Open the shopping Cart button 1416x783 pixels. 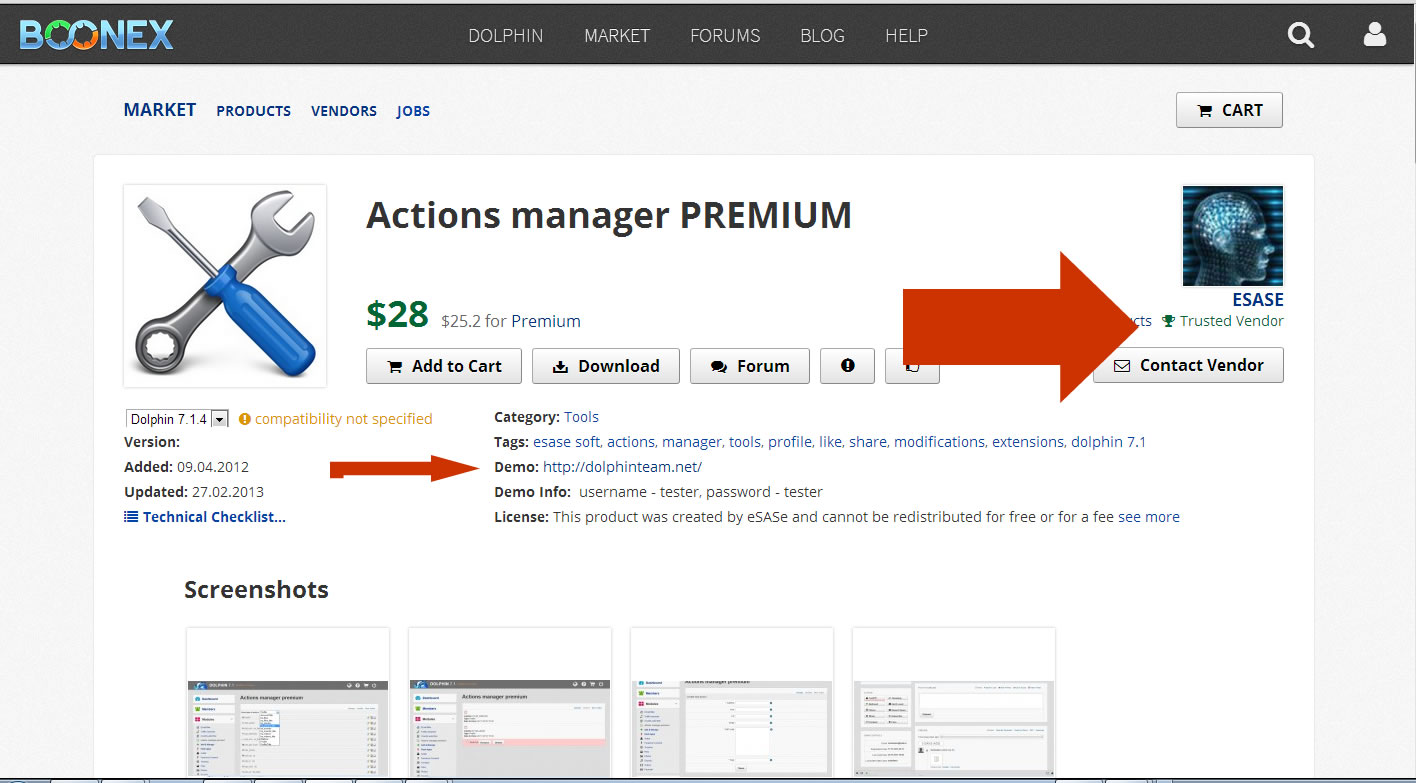tap(1229, 110)
